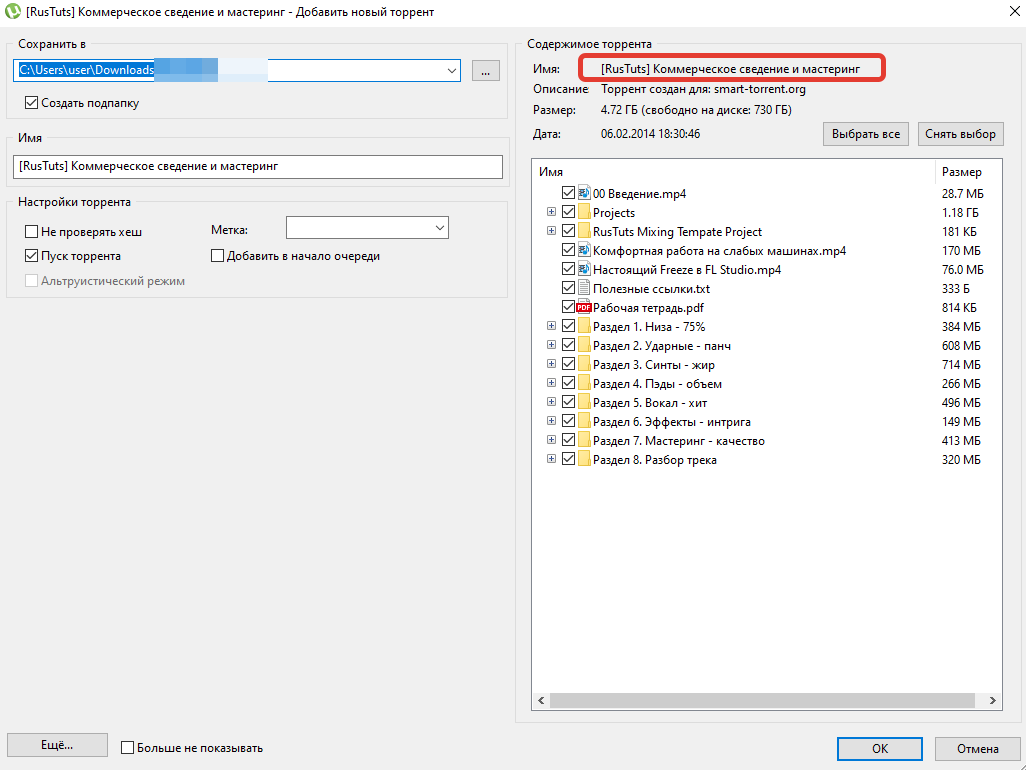Click Снять выбор button

coord(960,134)
